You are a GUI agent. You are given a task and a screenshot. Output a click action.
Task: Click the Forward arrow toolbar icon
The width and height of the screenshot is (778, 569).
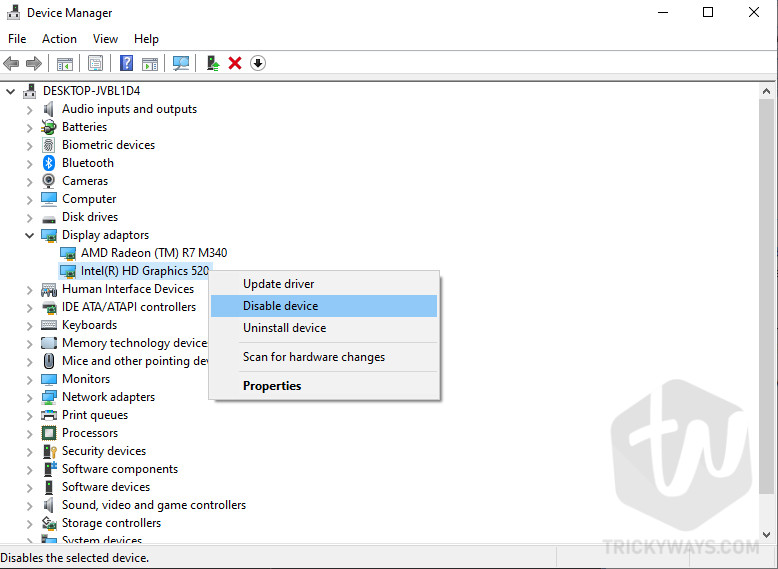pos(34,63)
